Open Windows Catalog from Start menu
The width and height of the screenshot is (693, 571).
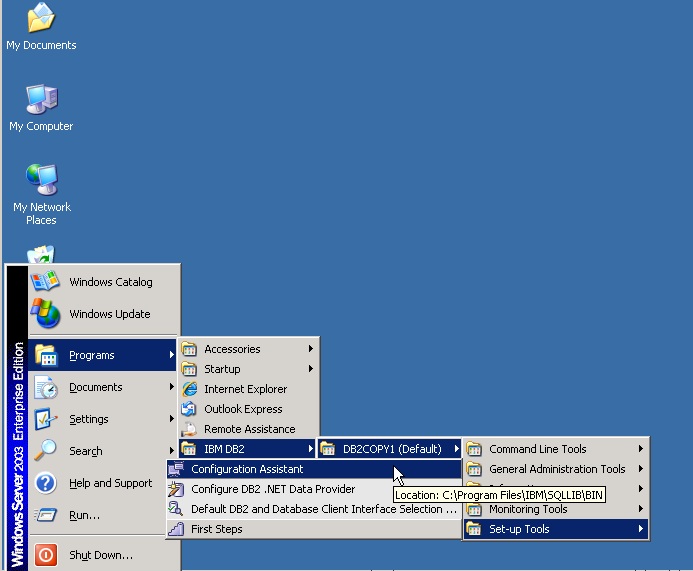point(104,282)
